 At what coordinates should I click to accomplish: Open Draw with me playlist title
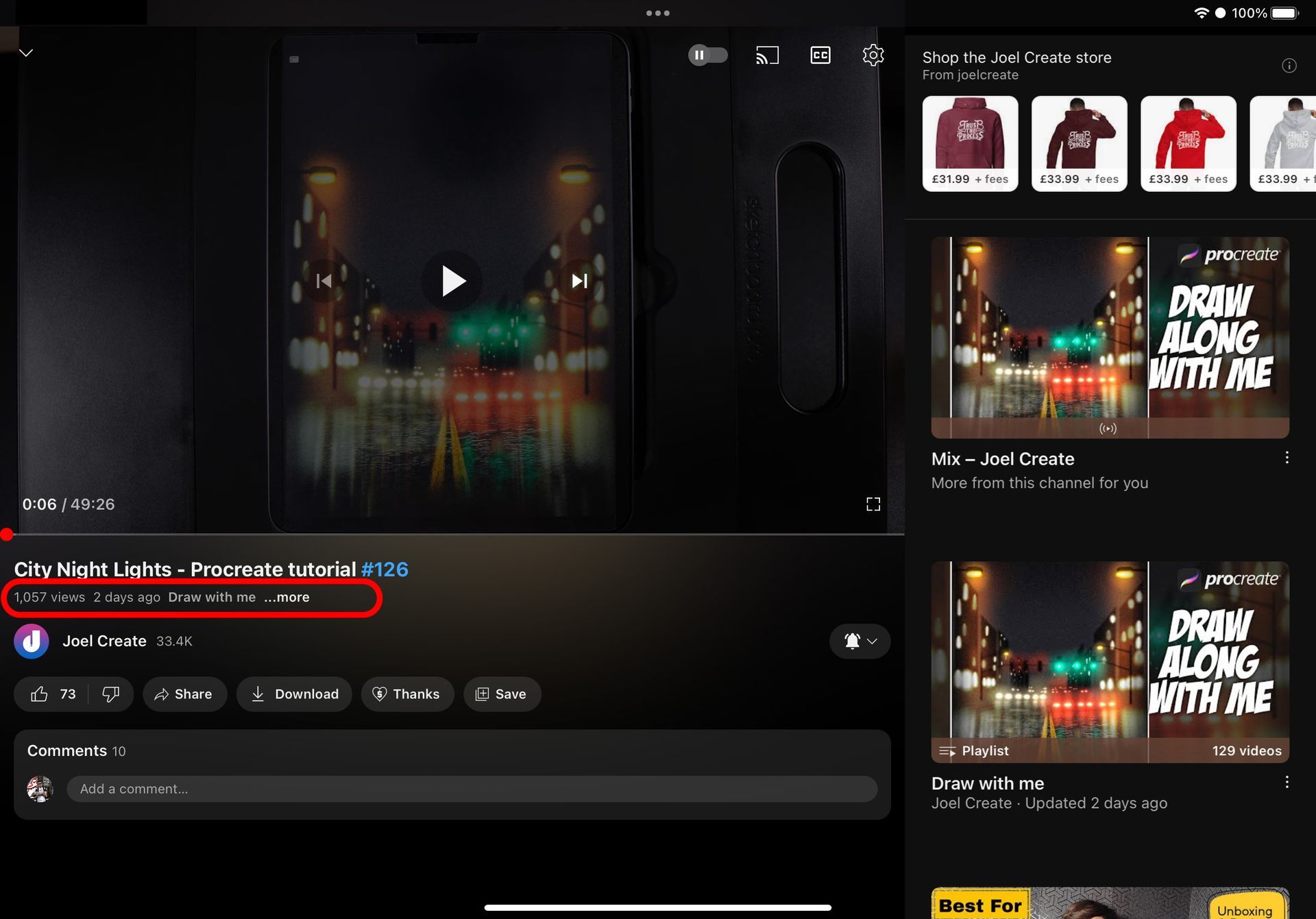[987, 783]
